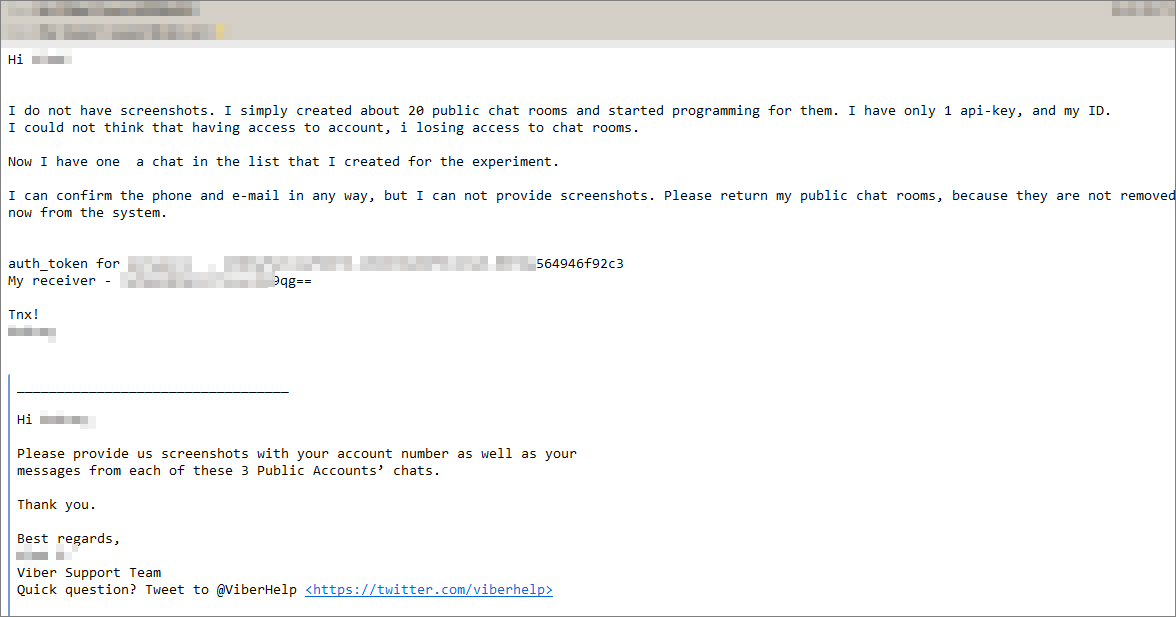Click the Tnx! closing line
Viewport: 1176px width, 617px height.
coord(24,314)
